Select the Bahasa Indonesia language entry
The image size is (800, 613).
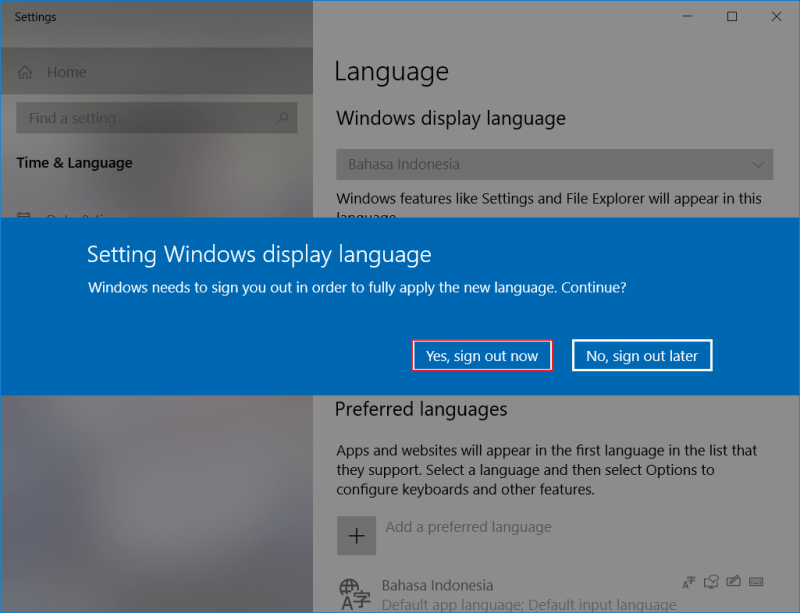tap(555, 594)
